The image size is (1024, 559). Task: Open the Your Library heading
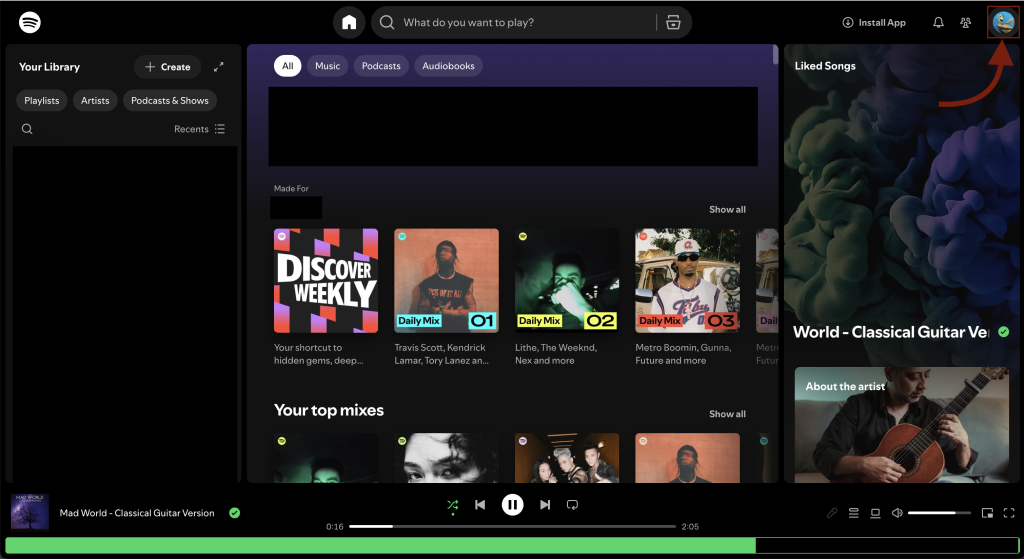point(49,67)
